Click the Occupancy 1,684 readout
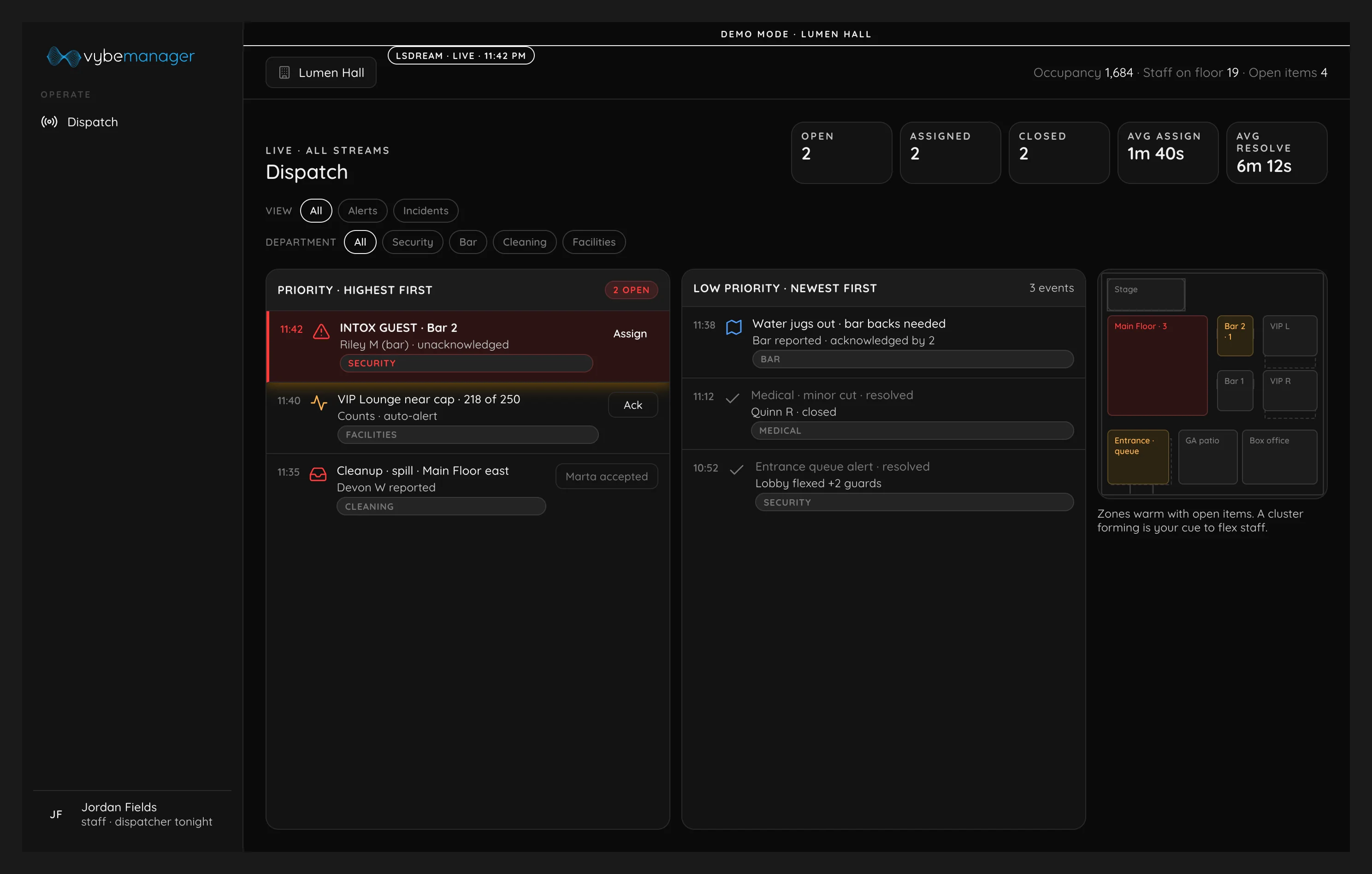 [x=1082, y=72]
